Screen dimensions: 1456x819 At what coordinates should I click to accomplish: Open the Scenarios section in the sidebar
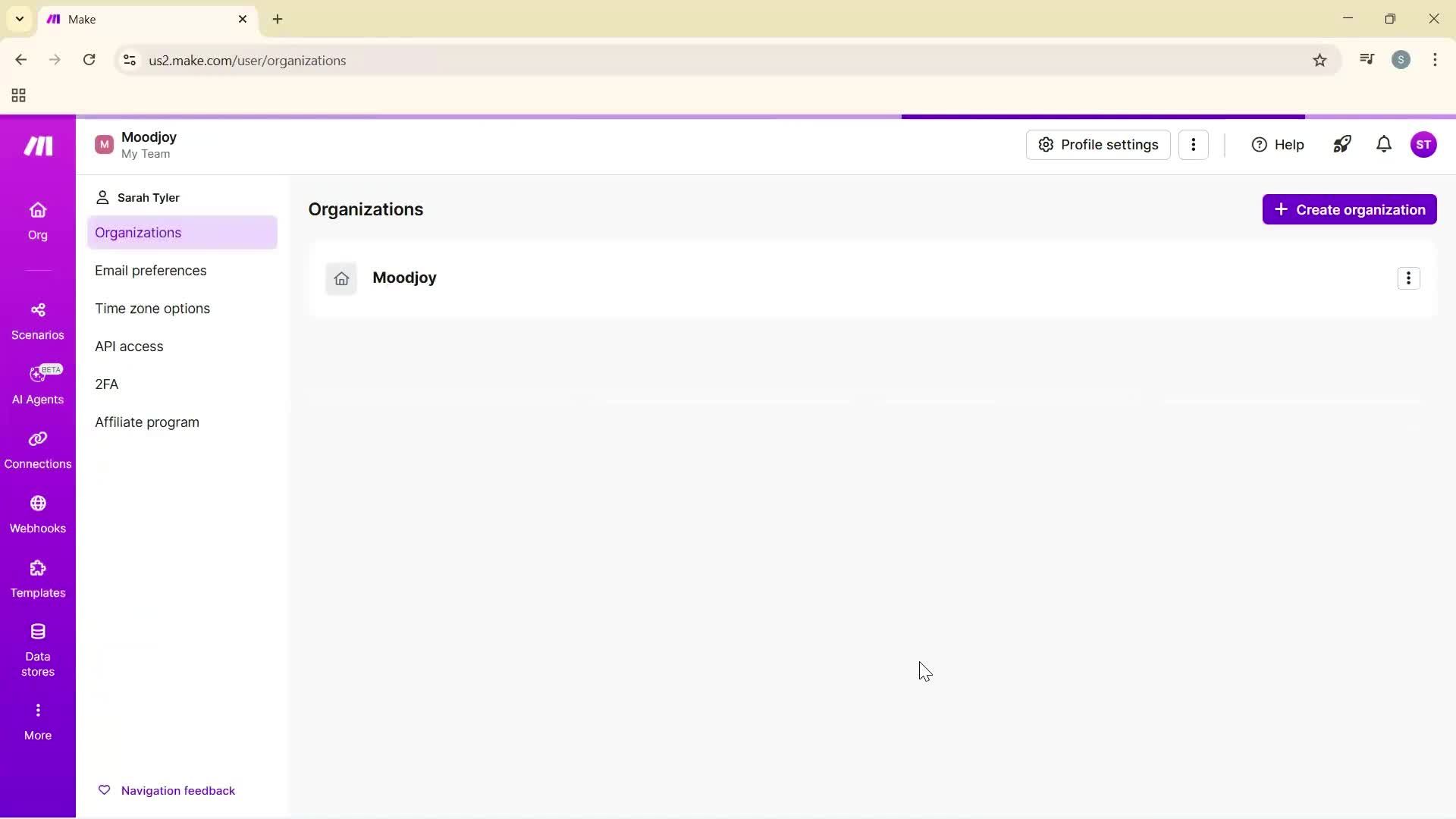[x=37, y=320]
